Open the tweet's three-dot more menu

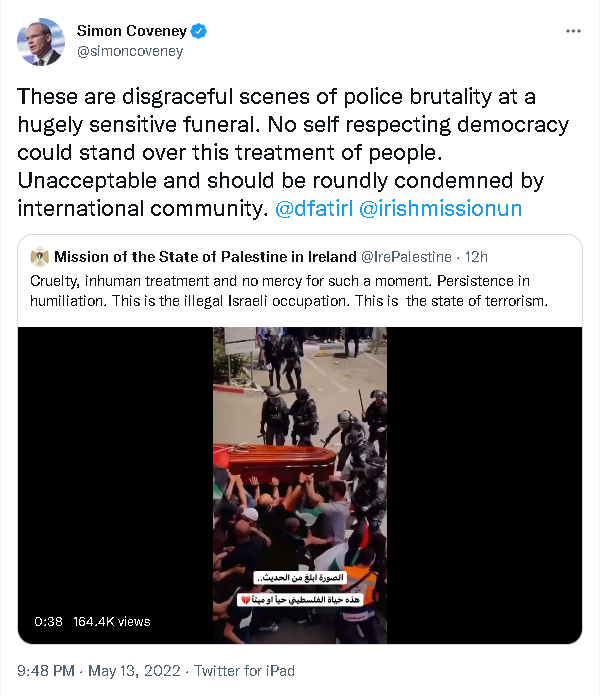pos(573,31)
